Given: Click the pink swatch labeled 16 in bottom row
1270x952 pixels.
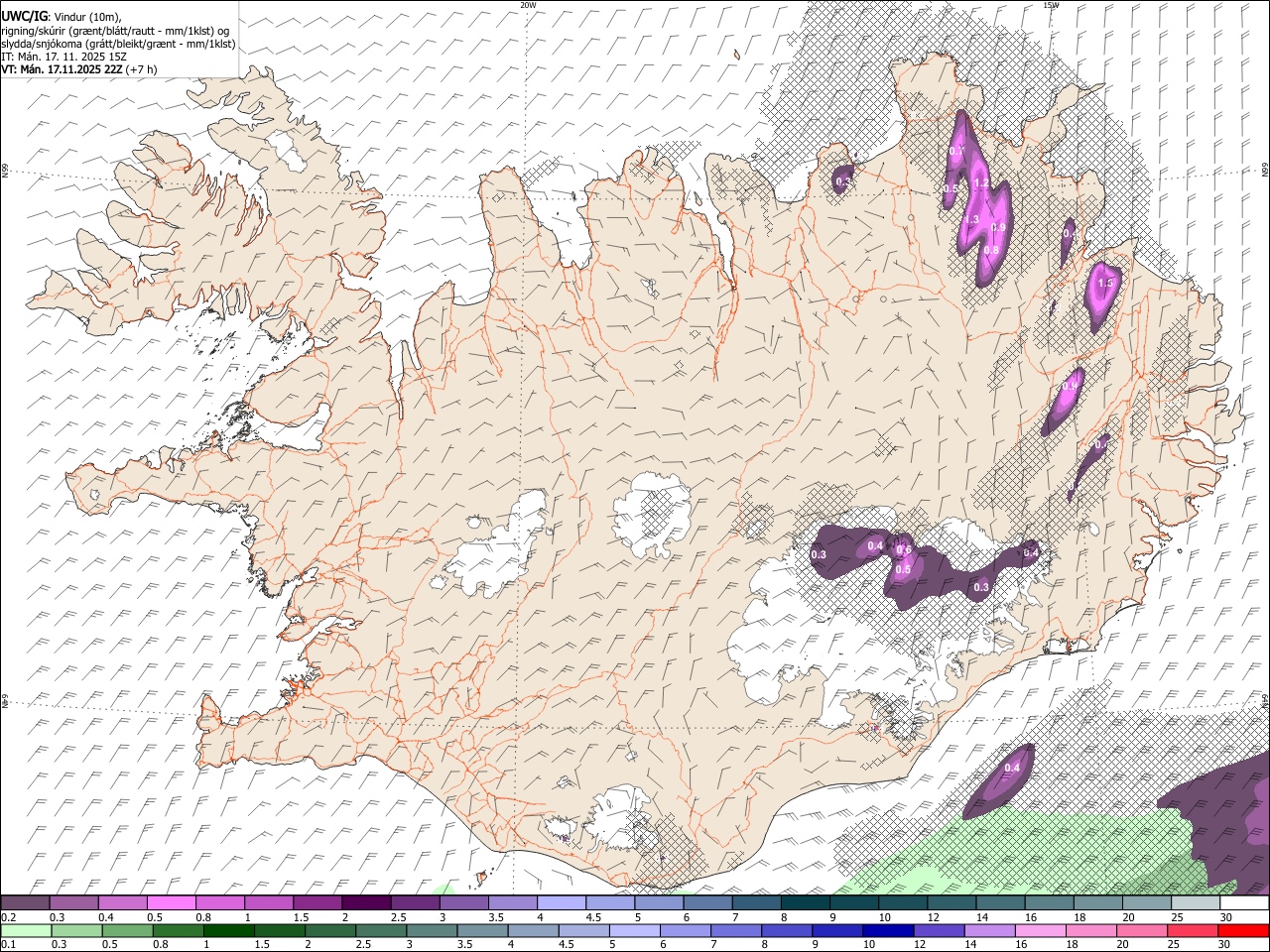Looking at the screenshot, I should coord(1040,930).
